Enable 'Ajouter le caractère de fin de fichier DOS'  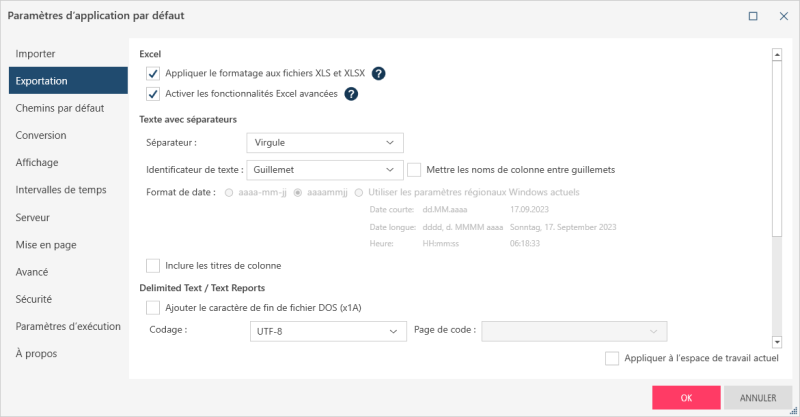point(153,307)
